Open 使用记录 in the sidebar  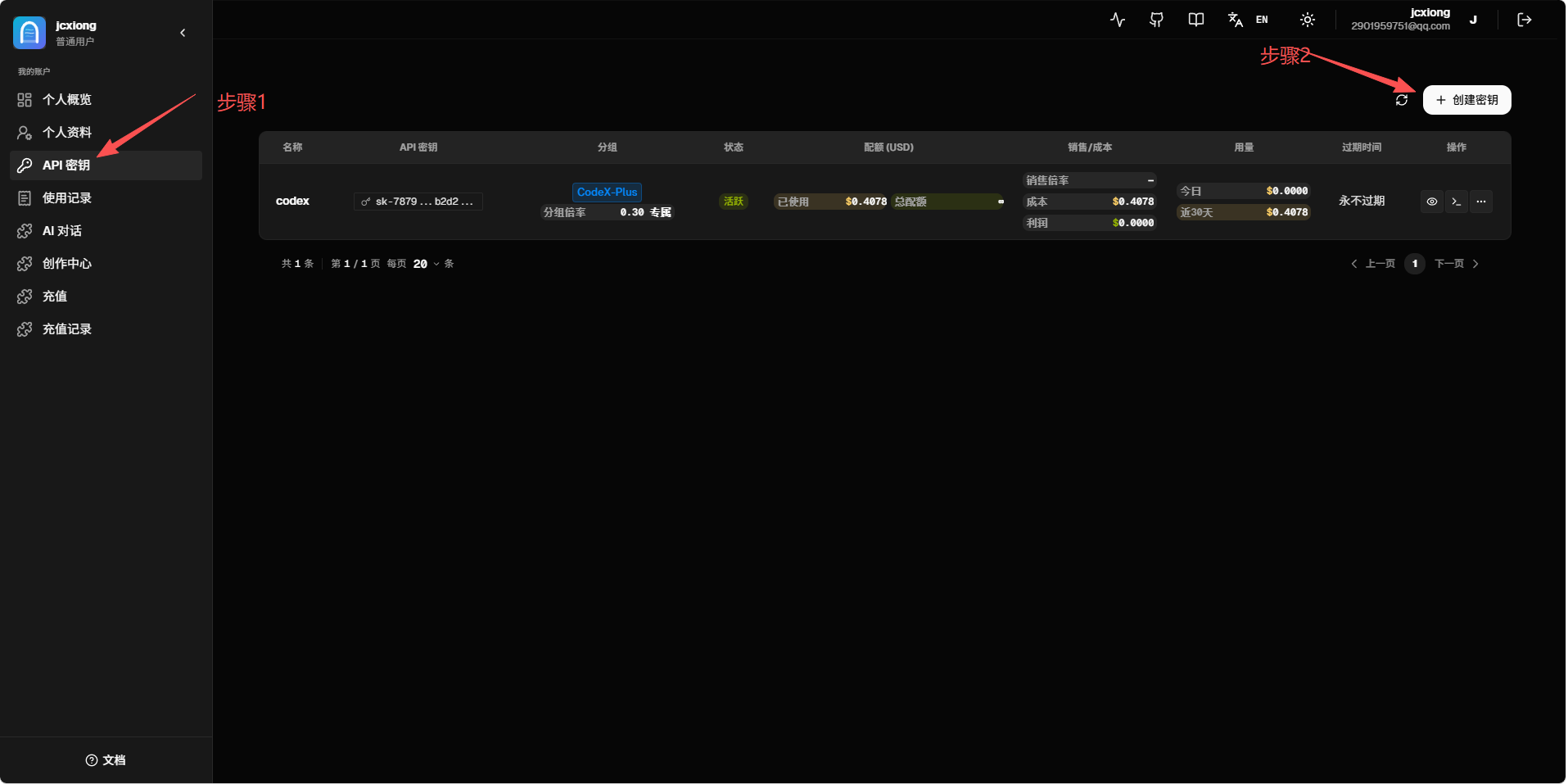coord(106,198)
